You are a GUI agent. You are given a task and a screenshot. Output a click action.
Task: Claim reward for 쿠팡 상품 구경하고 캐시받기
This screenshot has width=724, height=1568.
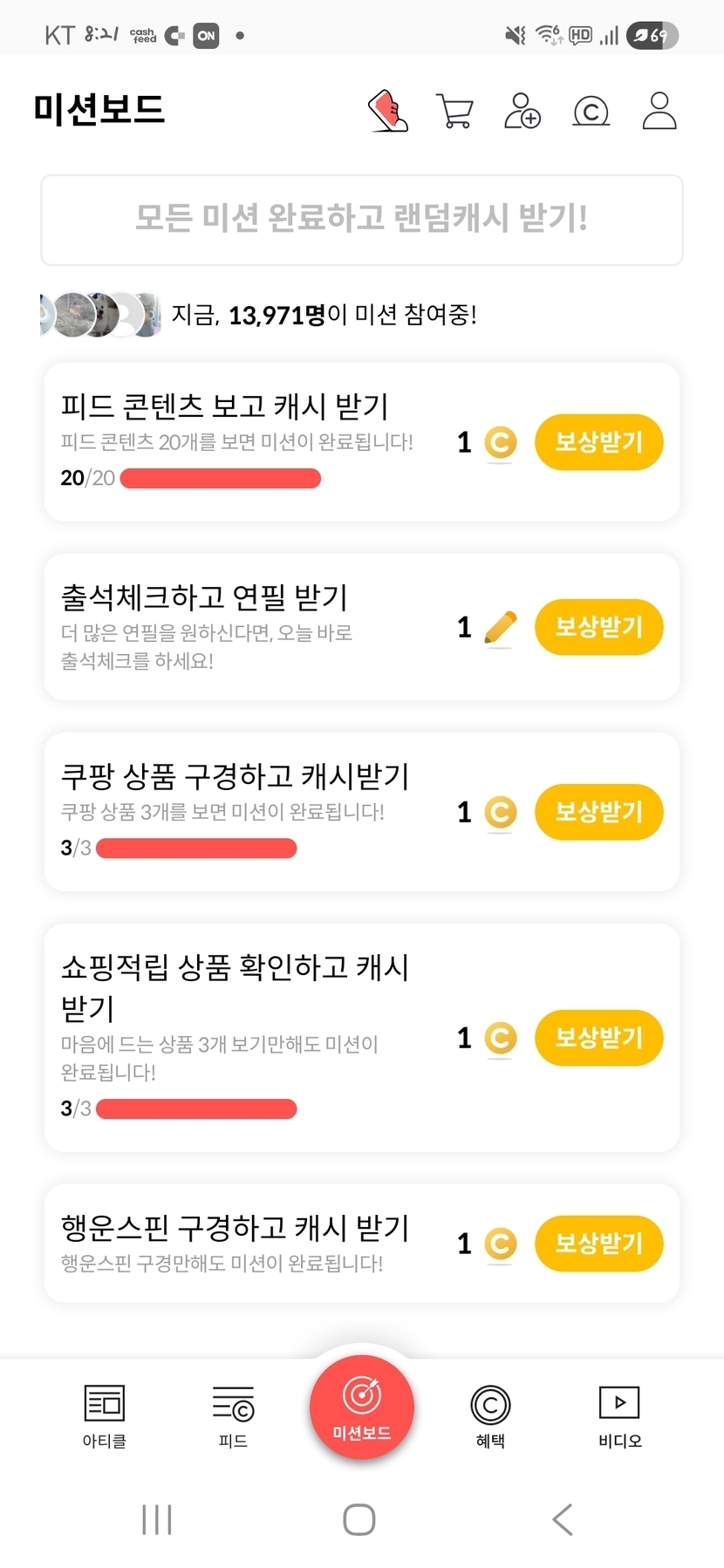pos(598,812)
